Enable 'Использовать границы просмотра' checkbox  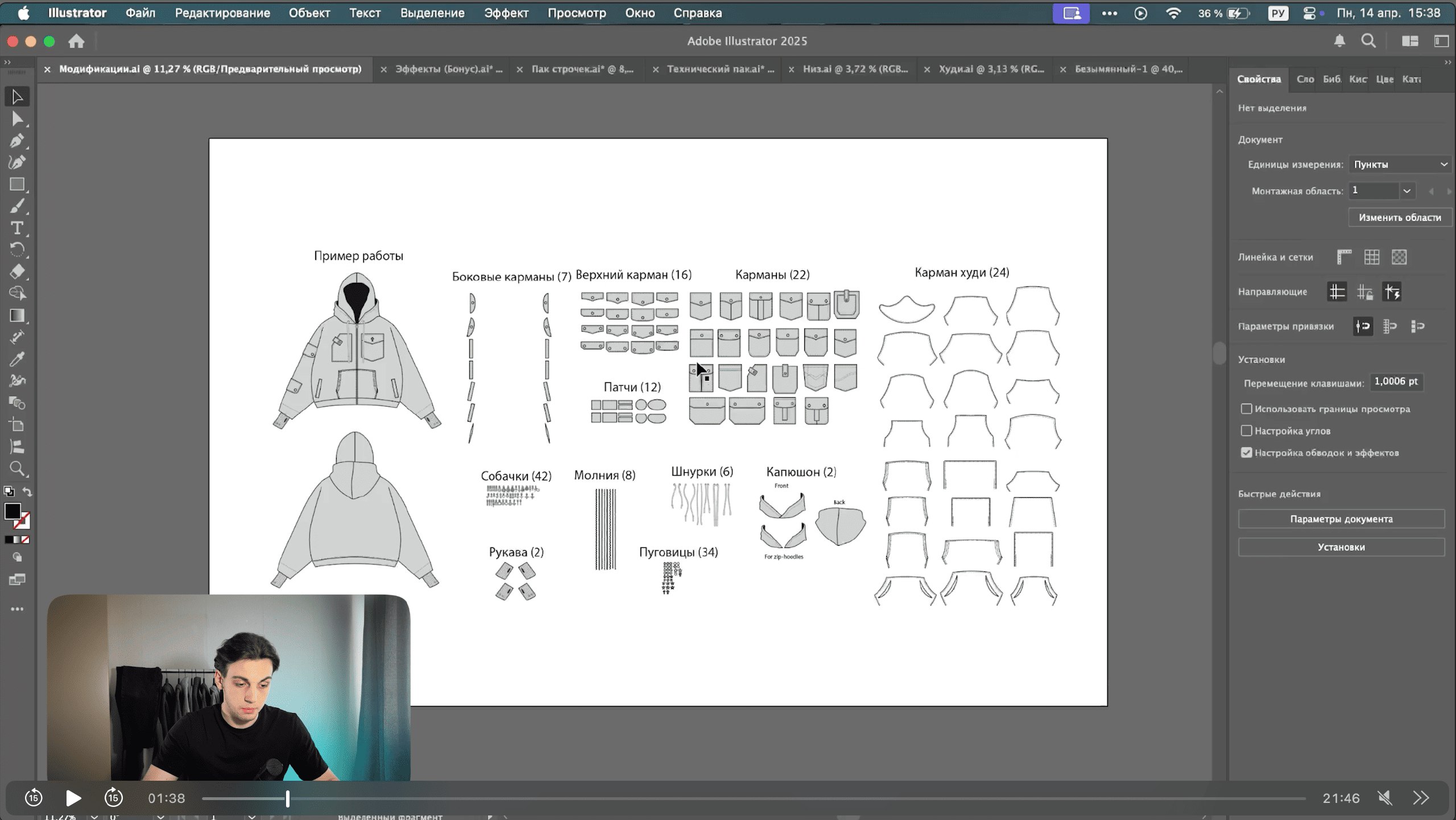(x=1246, y=409)
